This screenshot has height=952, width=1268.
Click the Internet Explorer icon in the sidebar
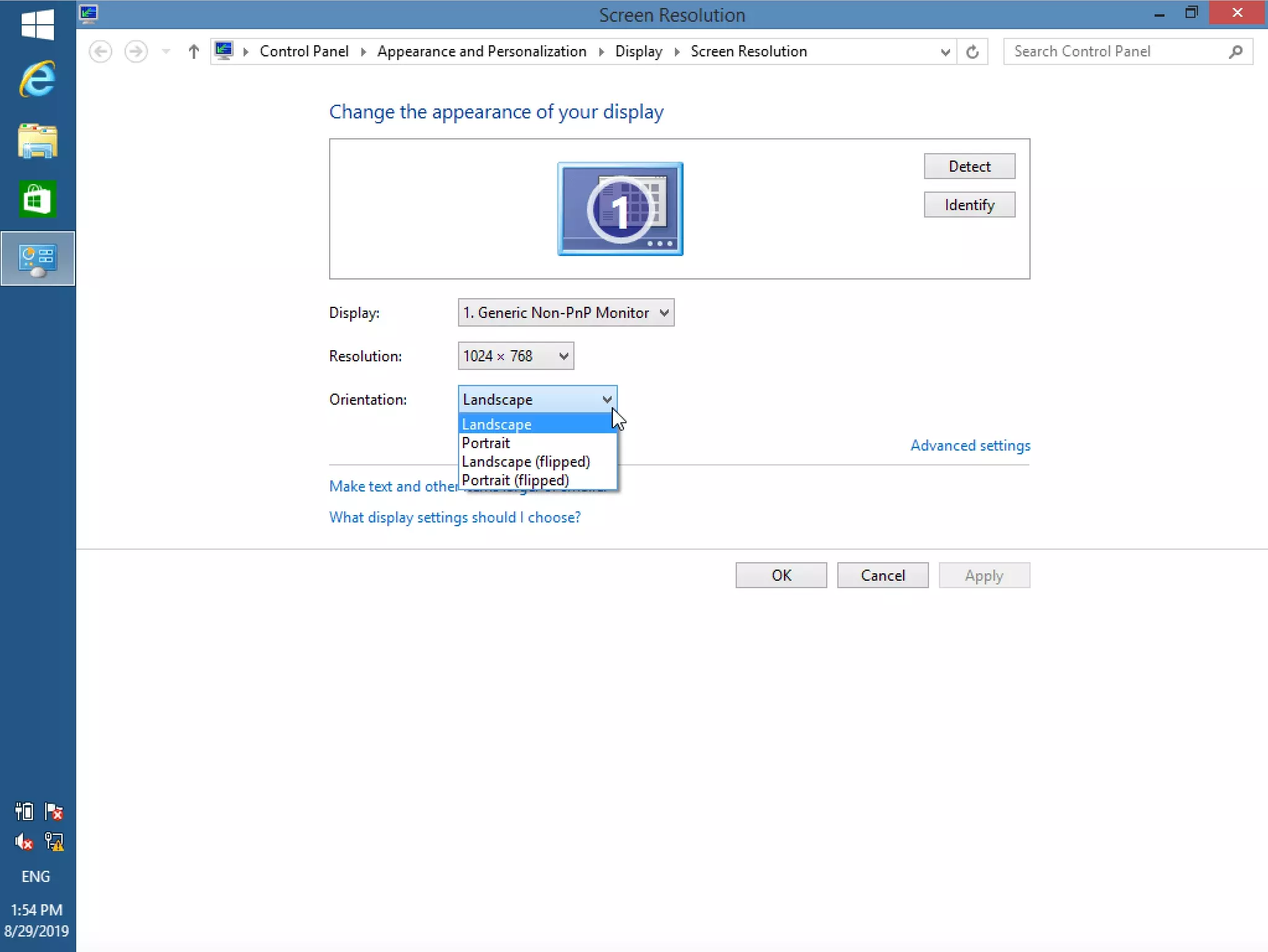(x=37, y=79)
